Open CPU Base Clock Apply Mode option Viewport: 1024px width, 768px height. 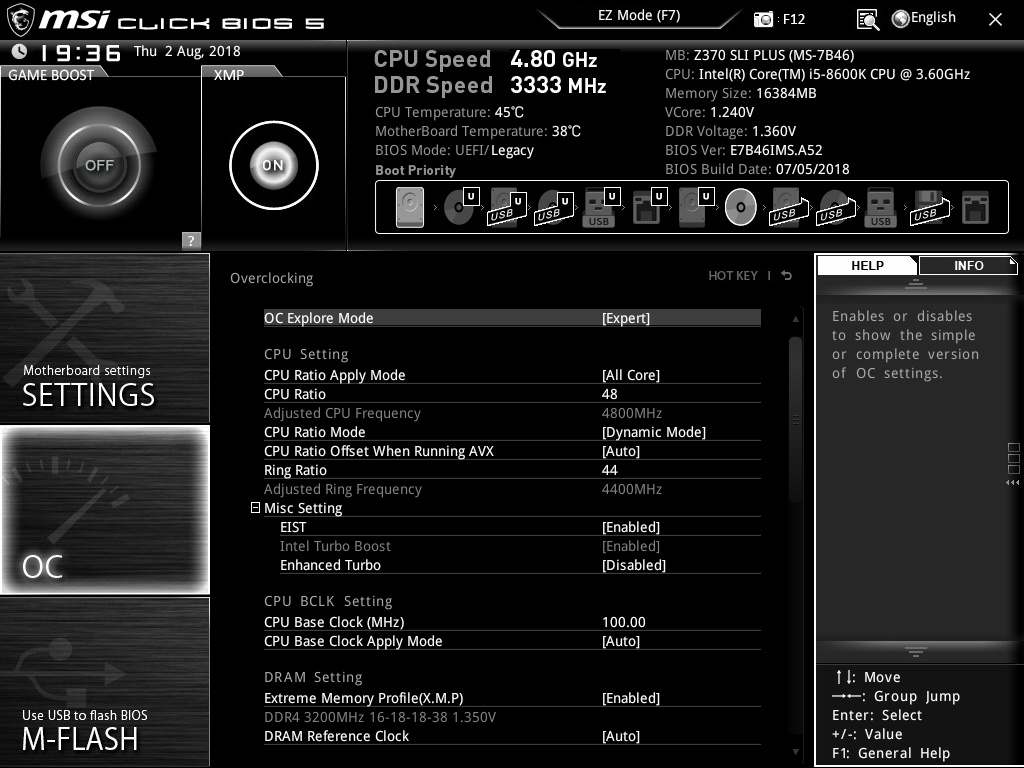pyautogui.click(x=512, y=641)
